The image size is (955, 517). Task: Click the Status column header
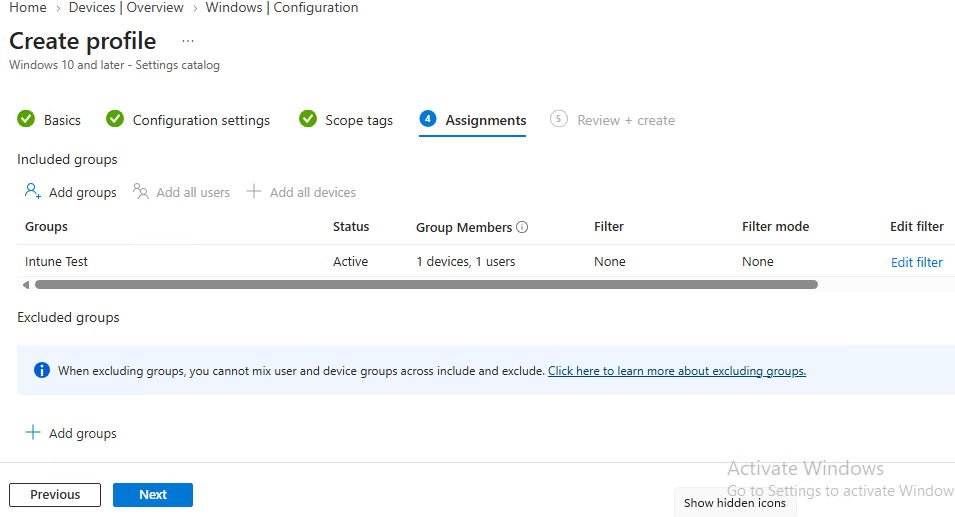[x=351, y=227]
